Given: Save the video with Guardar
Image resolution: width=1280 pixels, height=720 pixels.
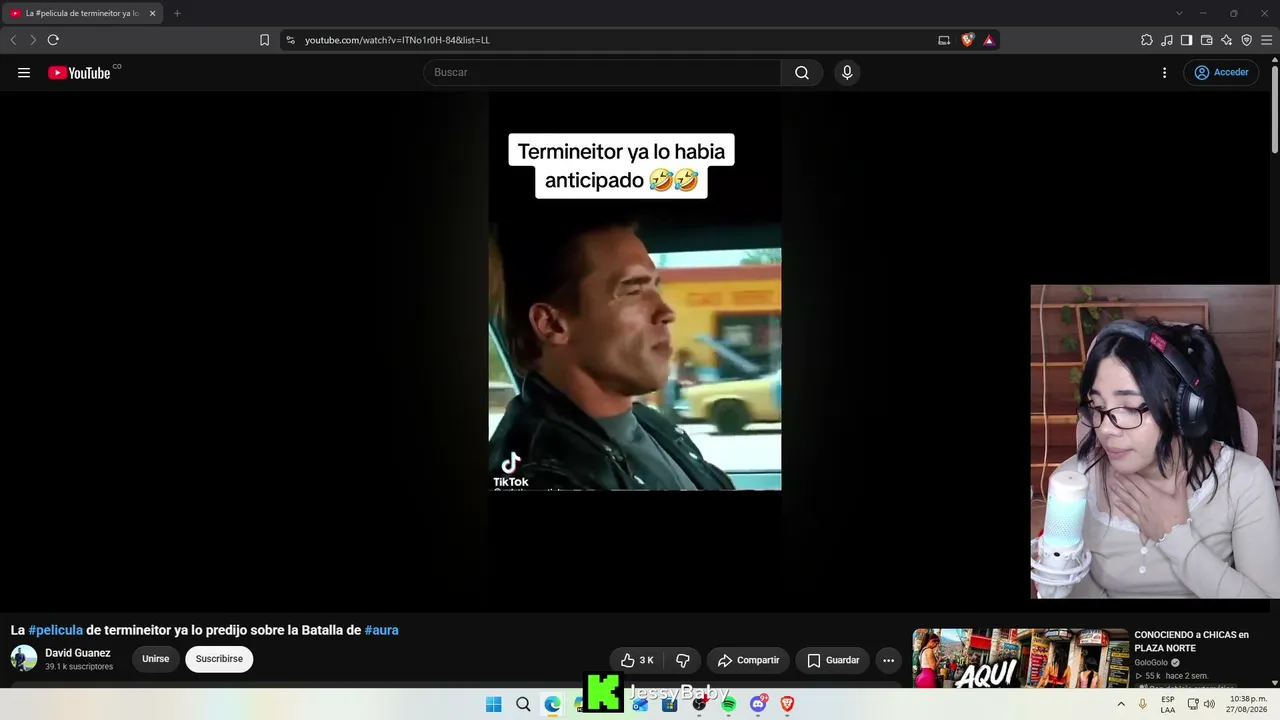Looking at the screenshot, I should 833,660.
